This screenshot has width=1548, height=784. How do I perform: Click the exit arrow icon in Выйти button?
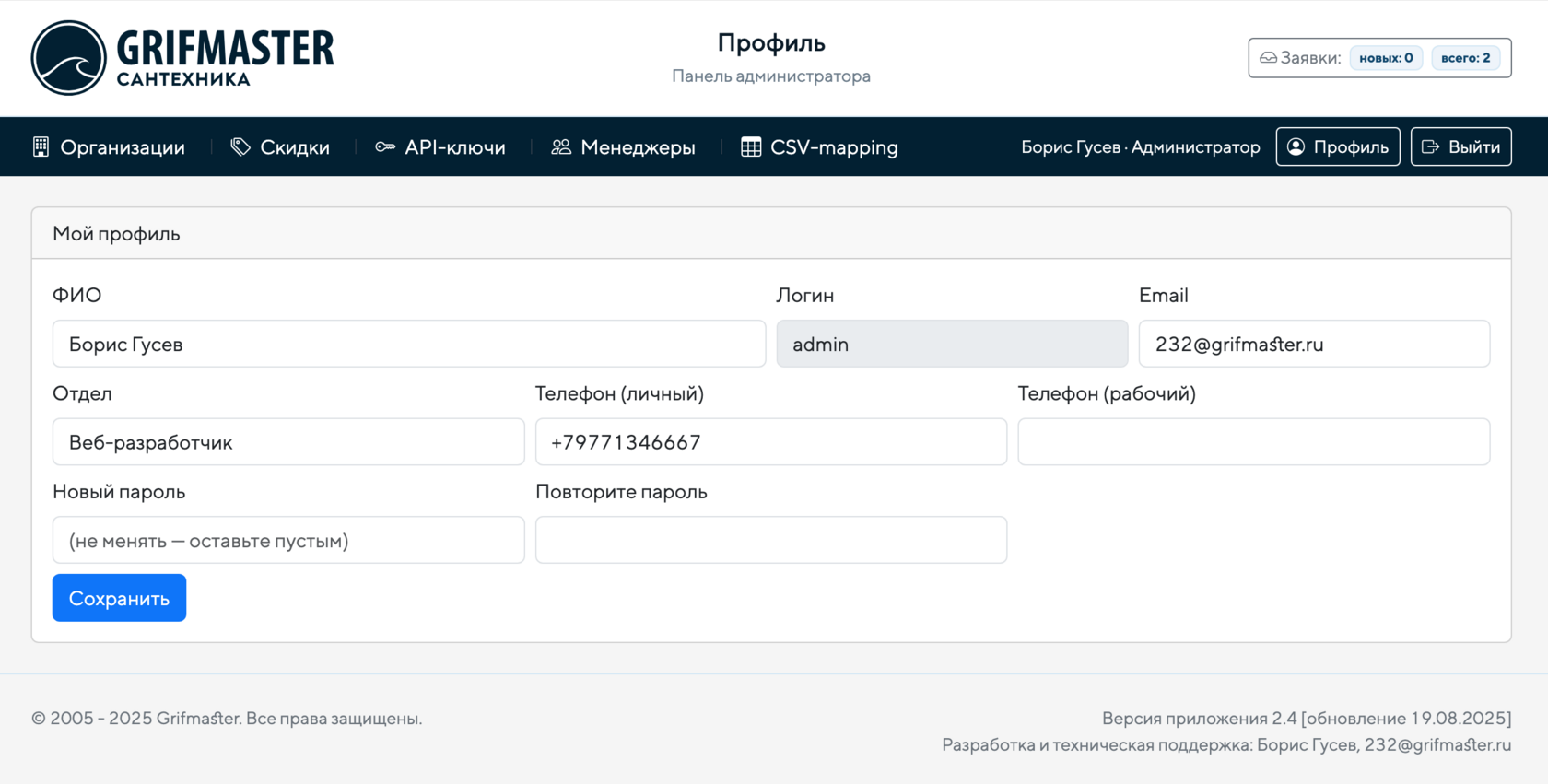coord(1430,147)
